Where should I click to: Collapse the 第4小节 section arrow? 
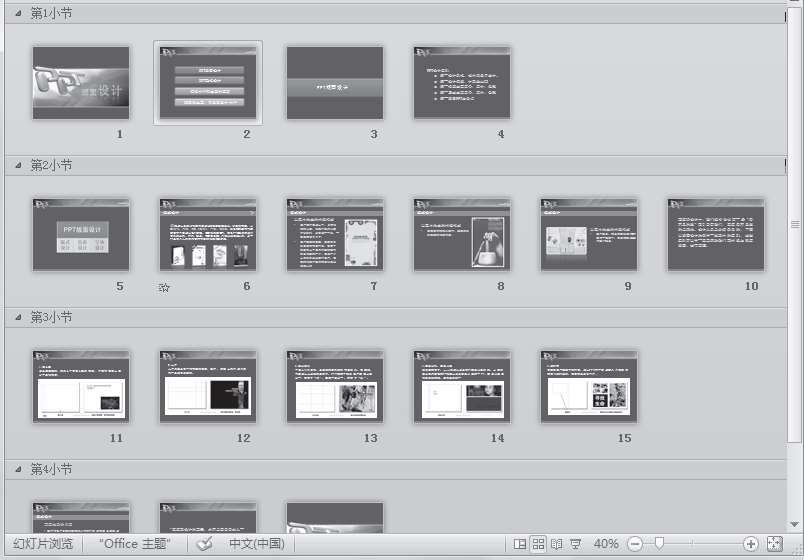coord(18,469)
